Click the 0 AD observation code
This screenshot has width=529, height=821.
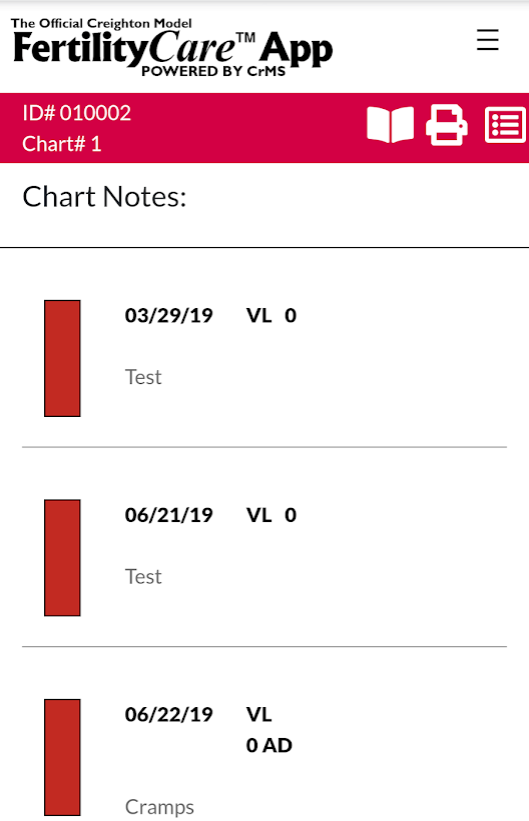tap(269, 746)
